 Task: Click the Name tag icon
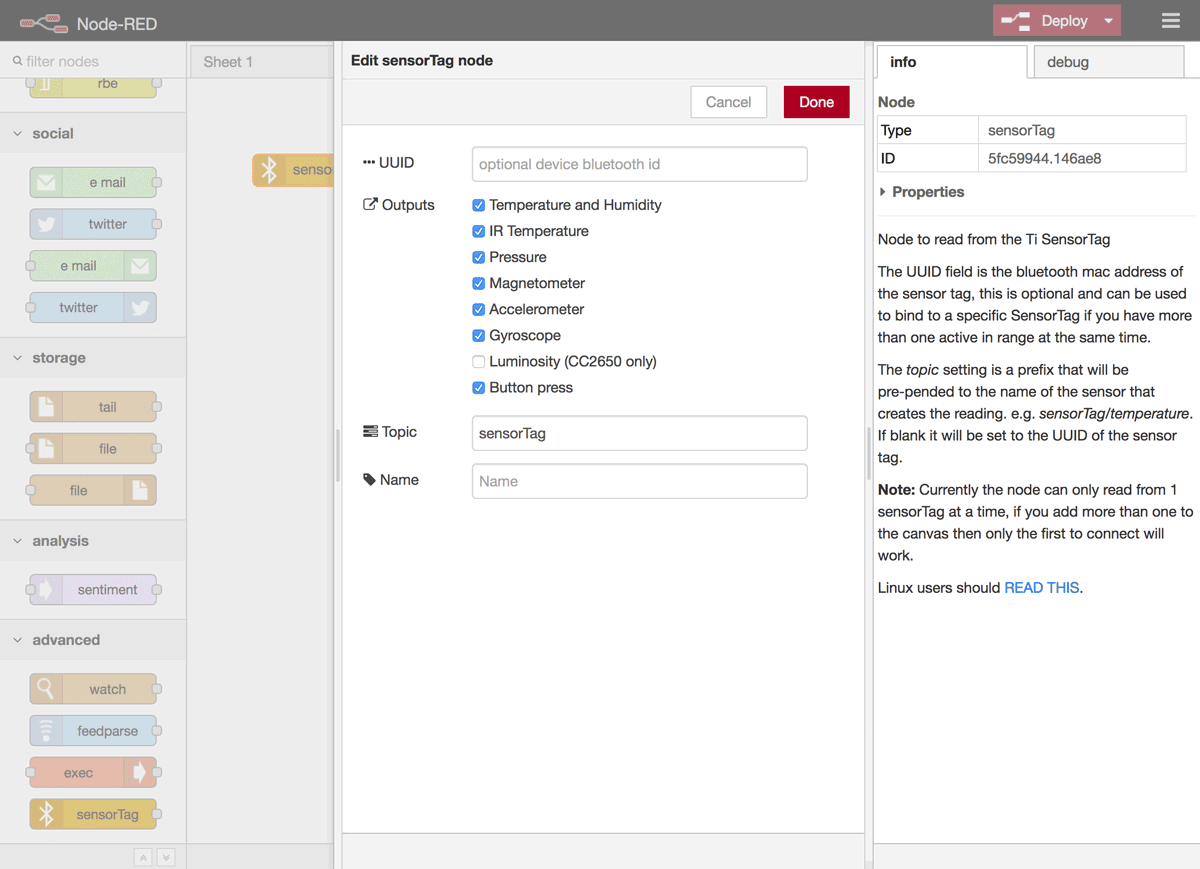[x=370, y=480]
